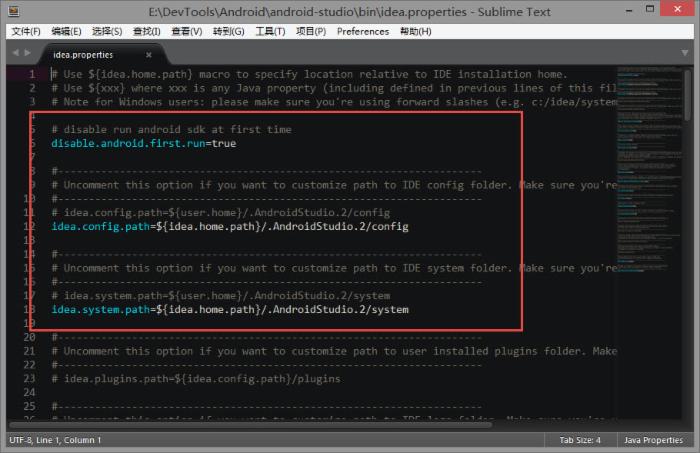The height and width of the screenshot is (453, 700).
Task: Minimize the Sublime Text window
Action: tap(615, 10)
